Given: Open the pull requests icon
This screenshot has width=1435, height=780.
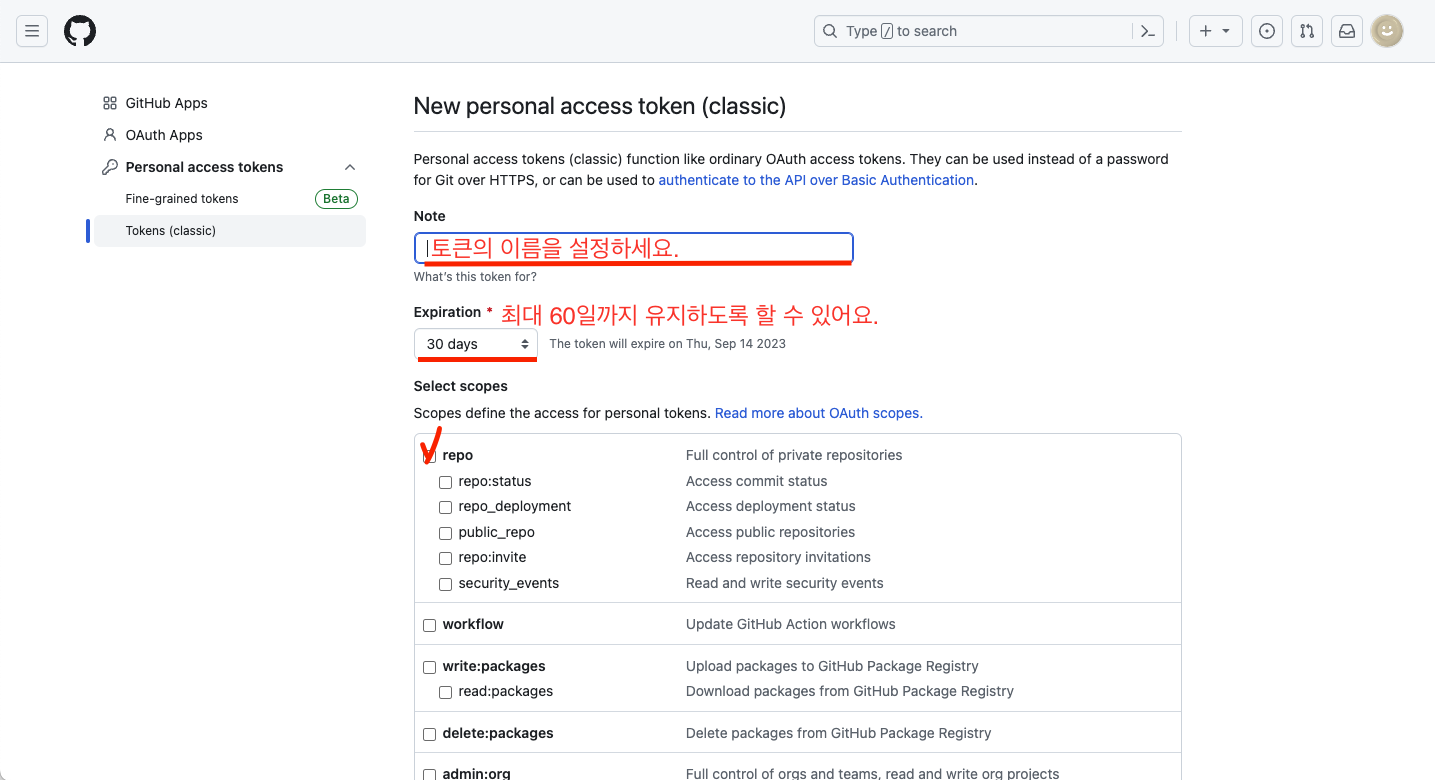Looking at the screenshot, I should pyautogui.click(x=1307, y=31).
